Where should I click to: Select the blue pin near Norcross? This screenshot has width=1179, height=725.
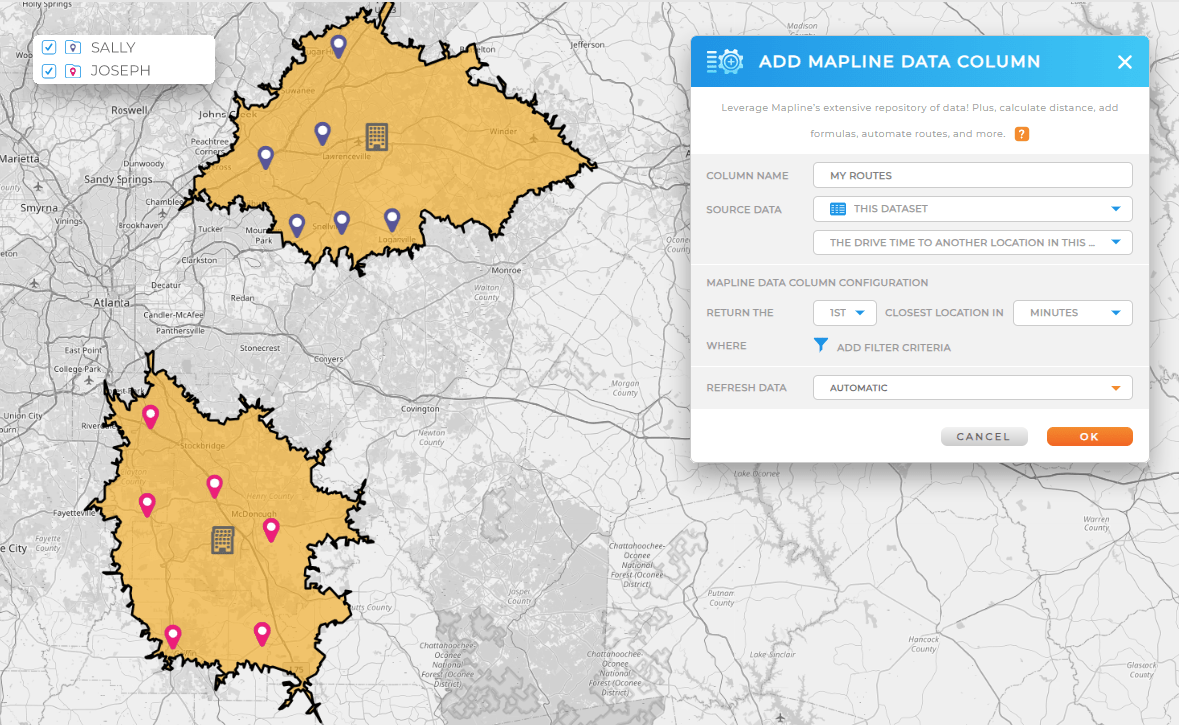click(265, 157)
